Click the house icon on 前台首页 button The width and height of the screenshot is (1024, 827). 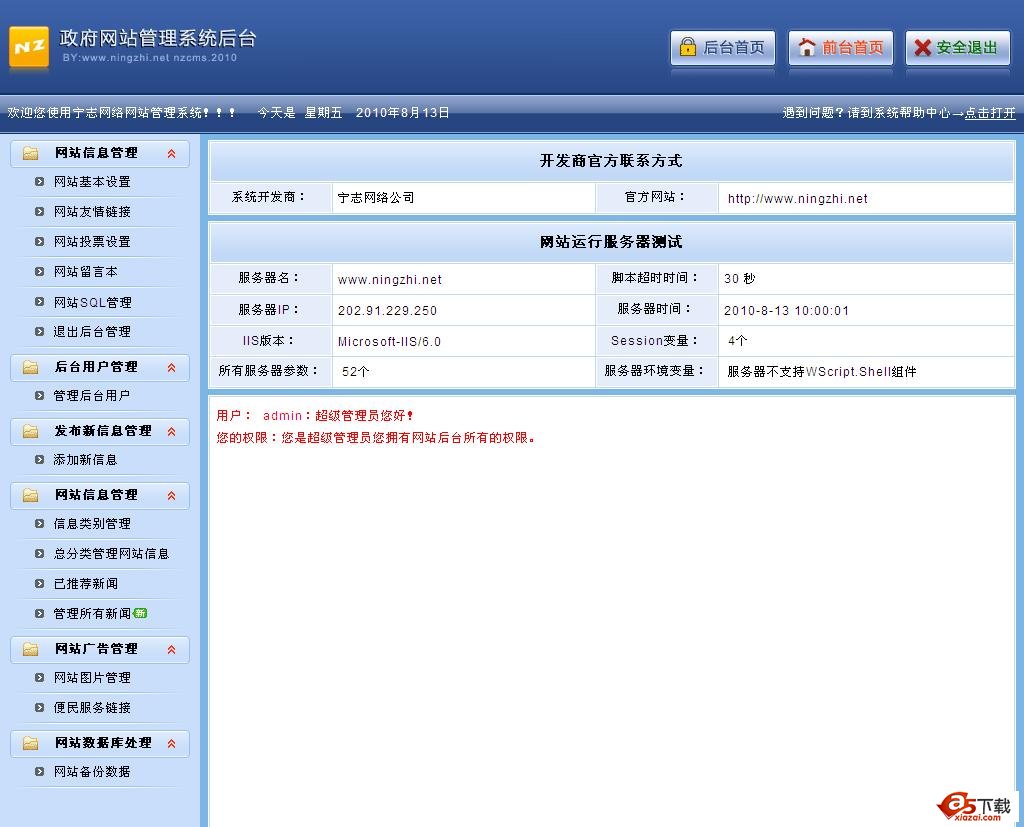point(806,47)
